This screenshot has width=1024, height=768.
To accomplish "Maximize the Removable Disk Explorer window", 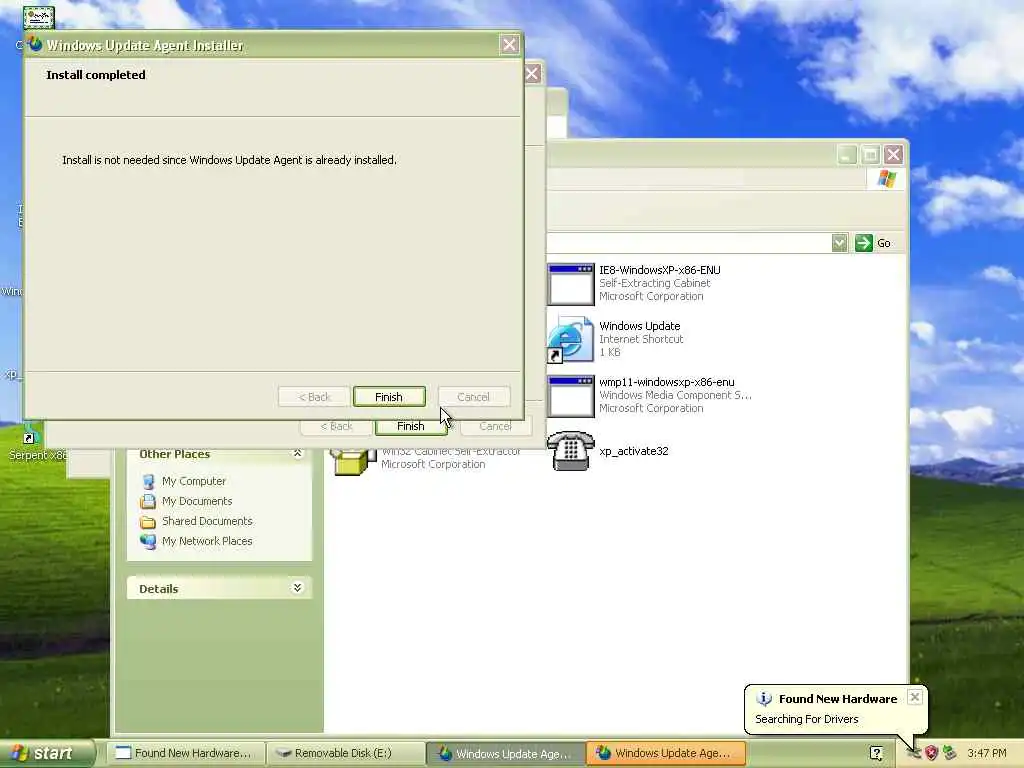I will point(870,155).
